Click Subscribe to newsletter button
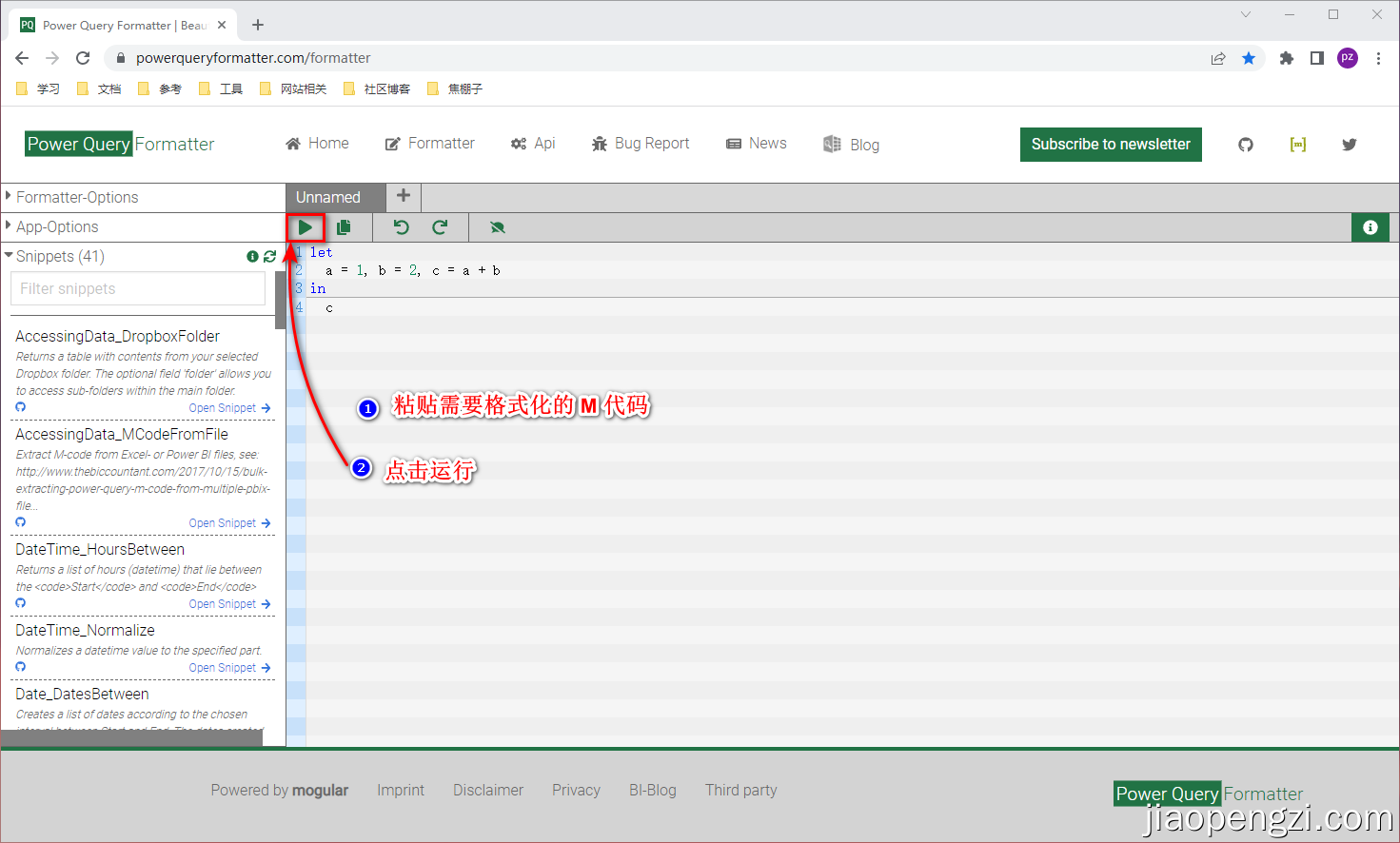The image size is (1400, 843). (x=1111, y=145)
